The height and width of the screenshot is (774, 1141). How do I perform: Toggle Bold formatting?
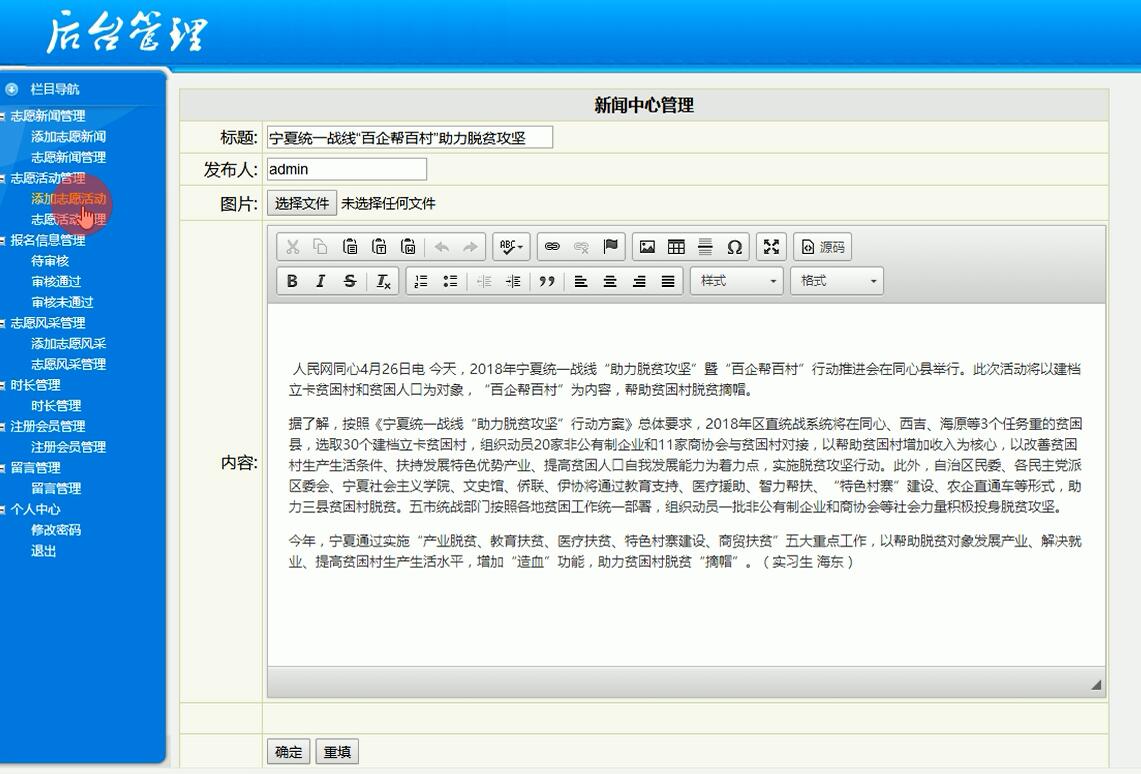(292, 281)
